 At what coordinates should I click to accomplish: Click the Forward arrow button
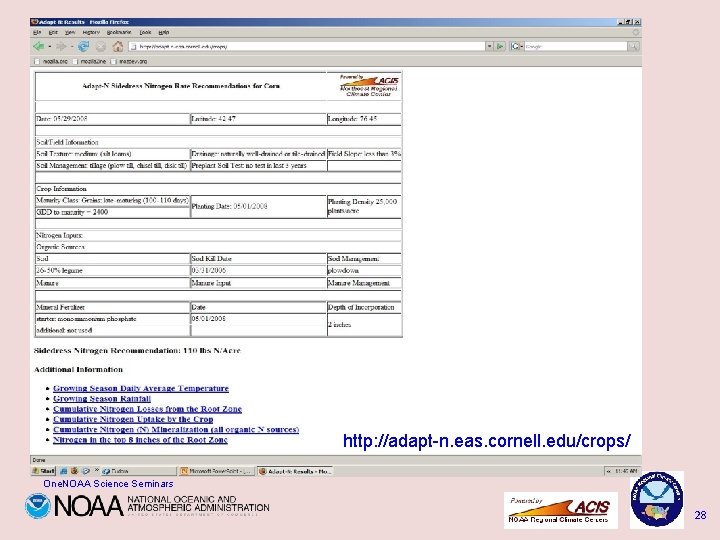tap(61, 46)
